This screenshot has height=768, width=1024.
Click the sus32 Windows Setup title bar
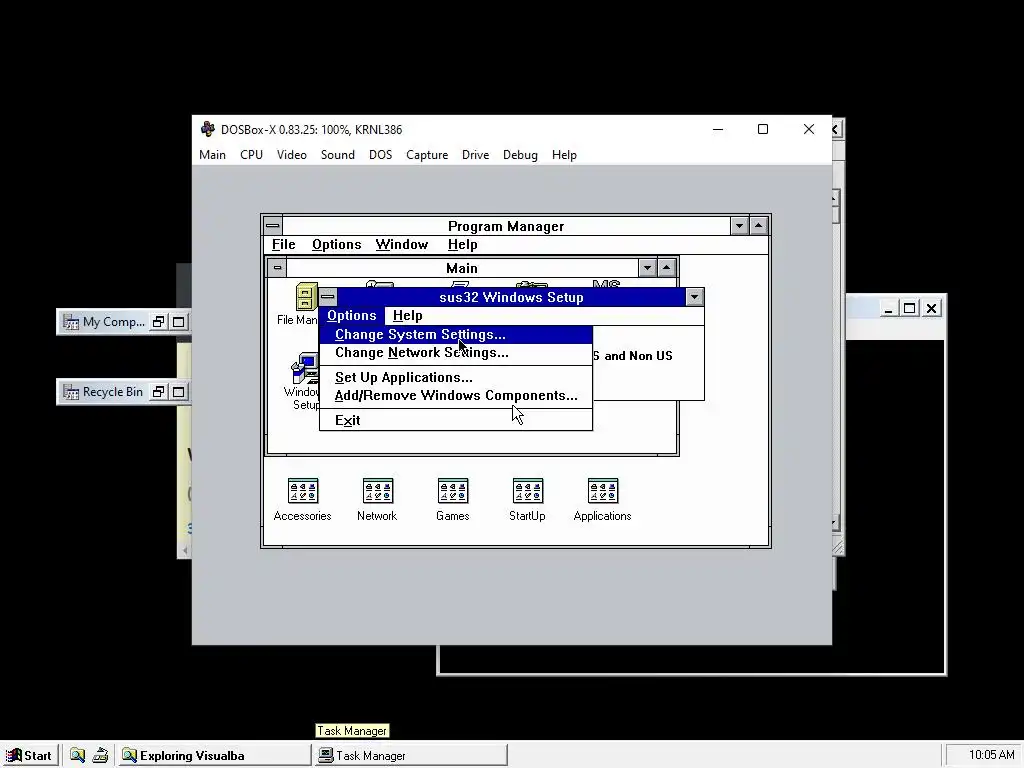[511, 297]
